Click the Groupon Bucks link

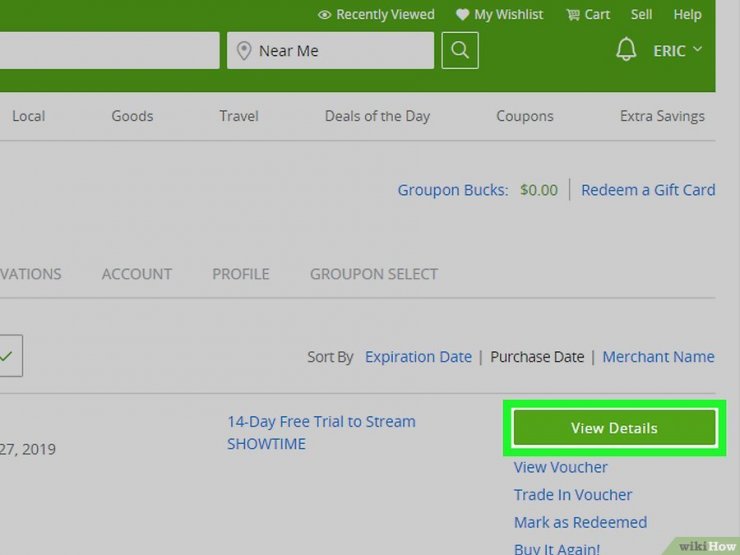(x=453, y=190)
